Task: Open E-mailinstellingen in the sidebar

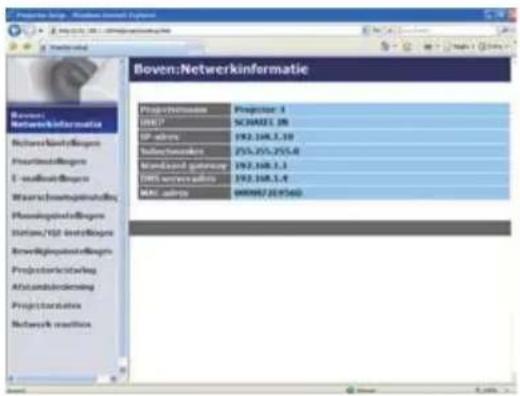Action: click(51, 179)
